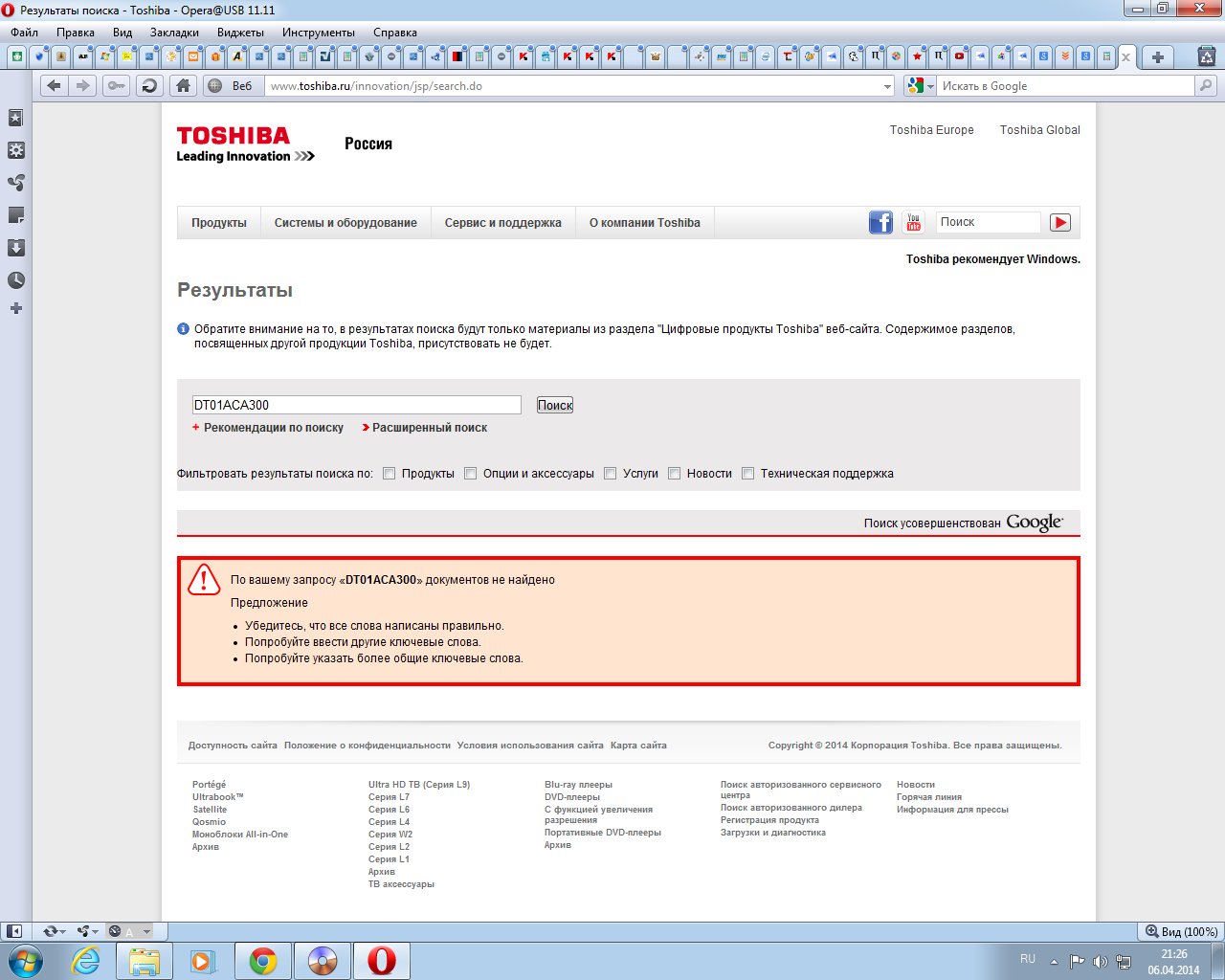Viewport: 1225px width, 980px height.
Task: Reload the current page
Action: [x=148, y=86]
